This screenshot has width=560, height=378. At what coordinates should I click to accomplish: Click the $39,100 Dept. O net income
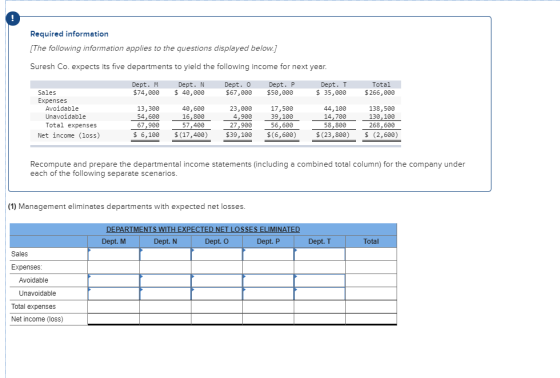239,135
